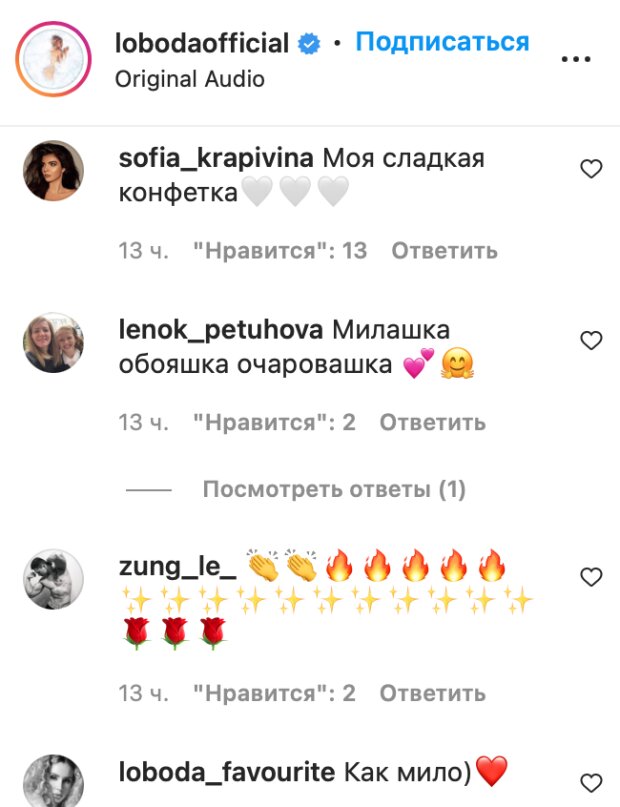
Task: Reply to zung_le_'s comment via Ответить
Action: point(433,693)
